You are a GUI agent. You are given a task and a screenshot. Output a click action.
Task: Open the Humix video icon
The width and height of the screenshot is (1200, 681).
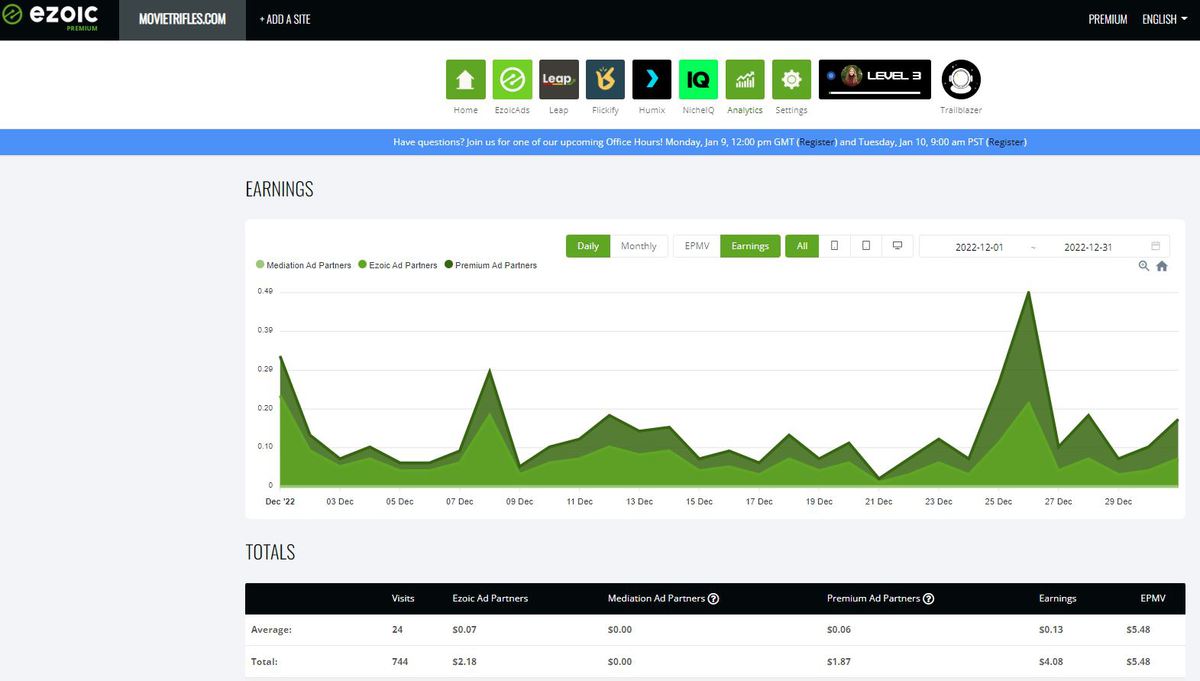652,79
